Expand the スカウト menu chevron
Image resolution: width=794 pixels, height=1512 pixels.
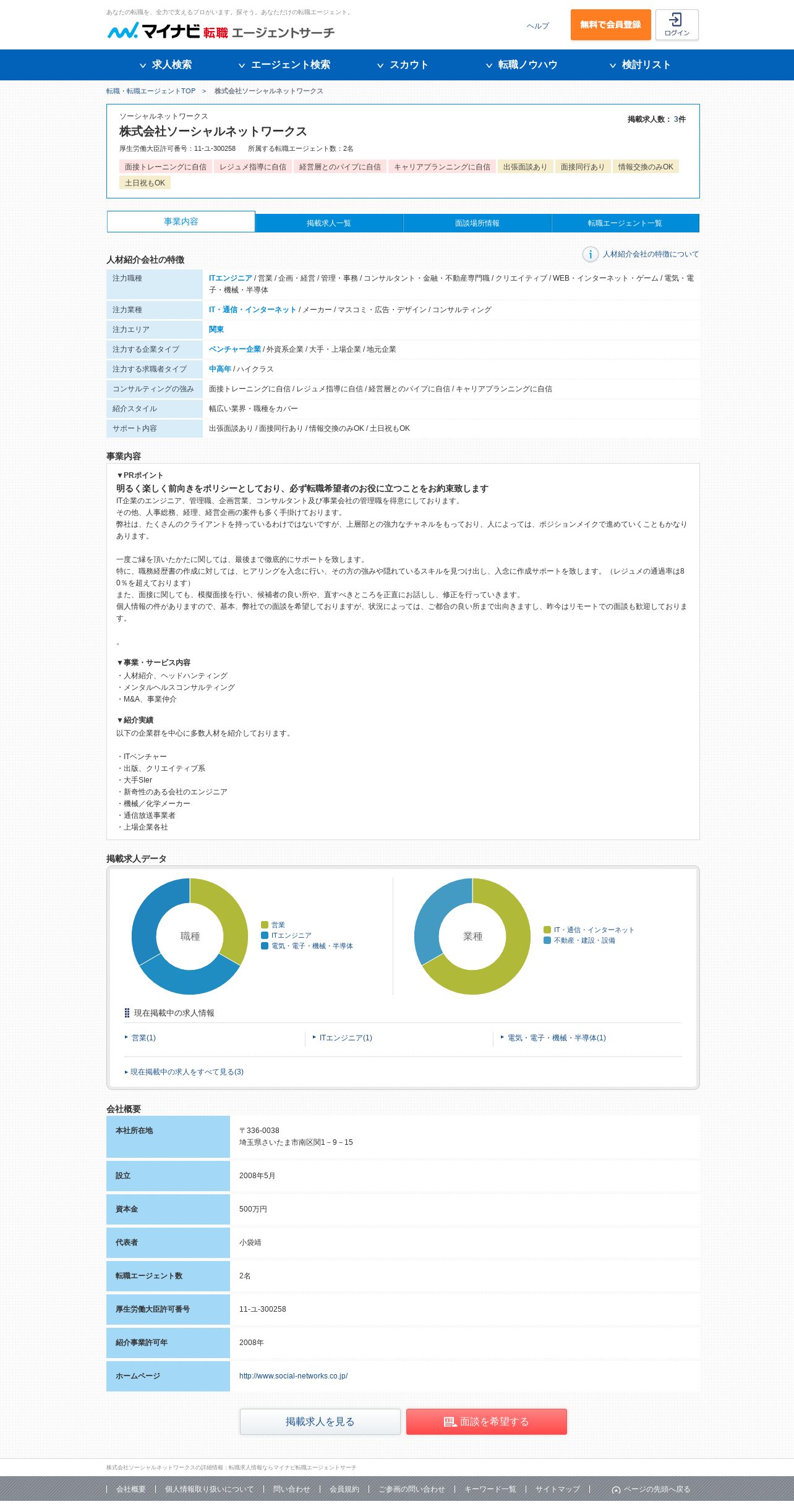(380, 65)
